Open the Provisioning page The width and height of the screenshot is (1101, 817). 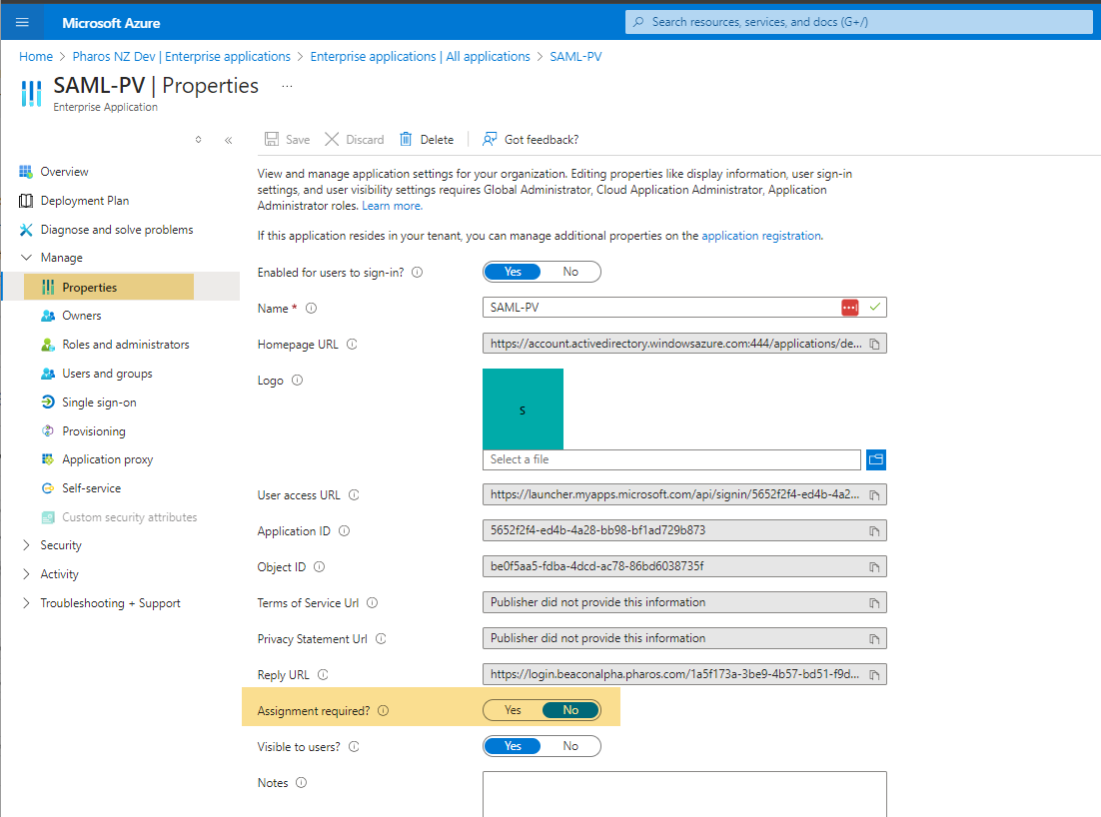pos(93,431)
